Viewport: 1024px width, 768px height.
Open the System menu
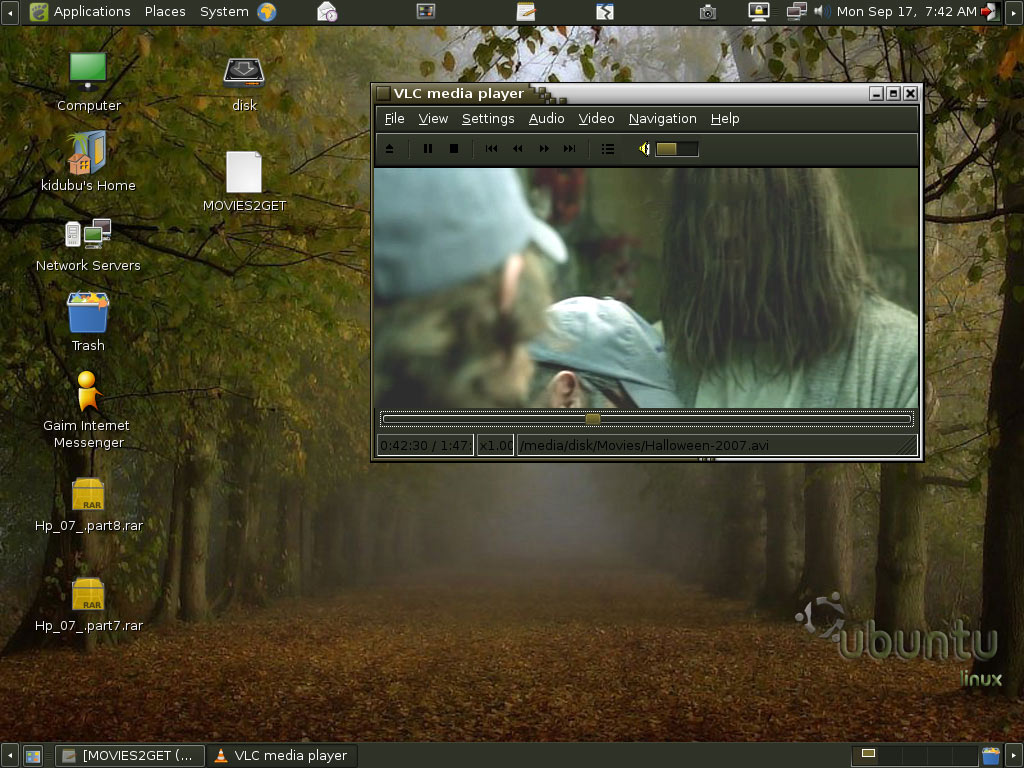224,12
